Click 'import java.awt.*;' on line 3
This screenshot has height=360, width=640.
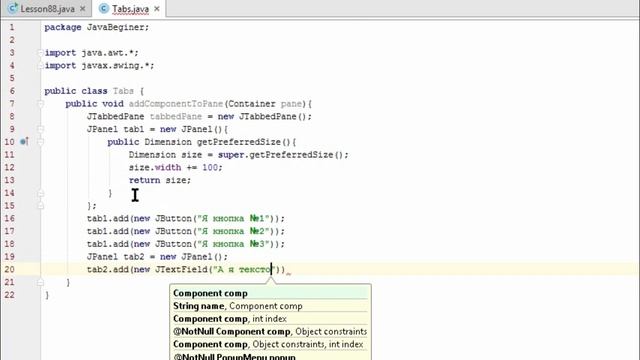pyautogui.click(x=91, y=53)
